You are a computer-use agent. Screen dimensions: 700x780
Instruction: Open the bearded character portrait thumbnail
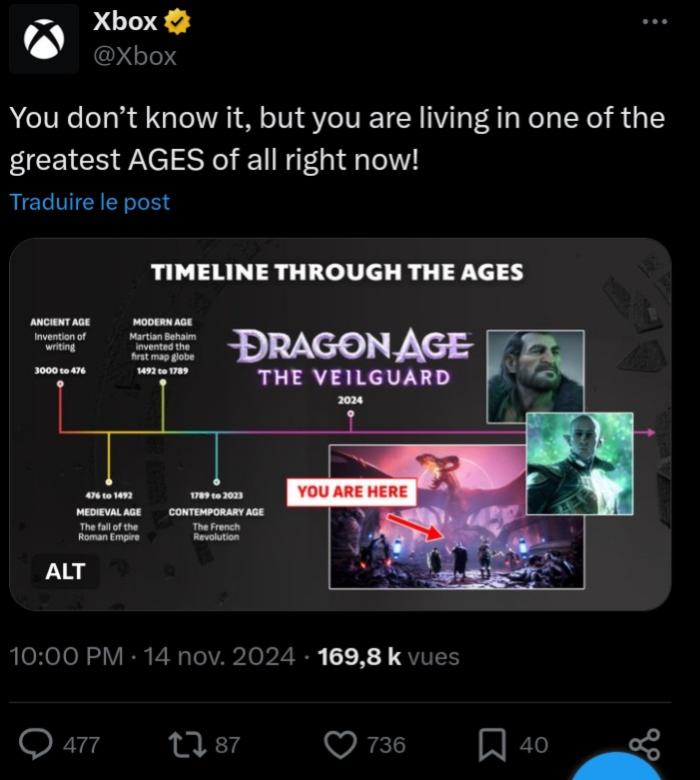533,375
